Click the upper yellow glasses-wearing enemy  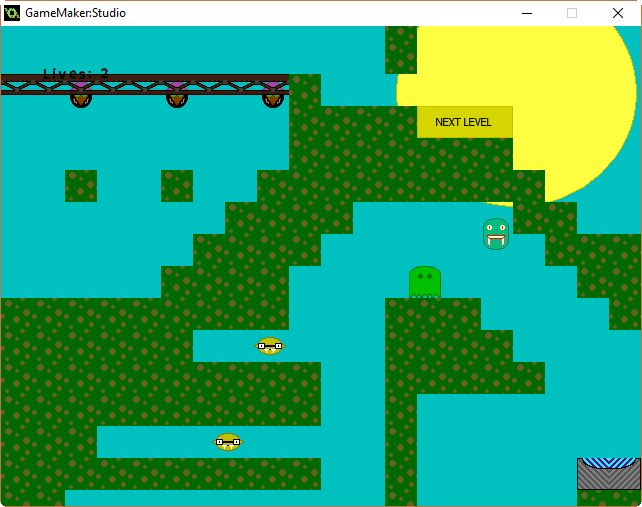(x=269, y=346)
